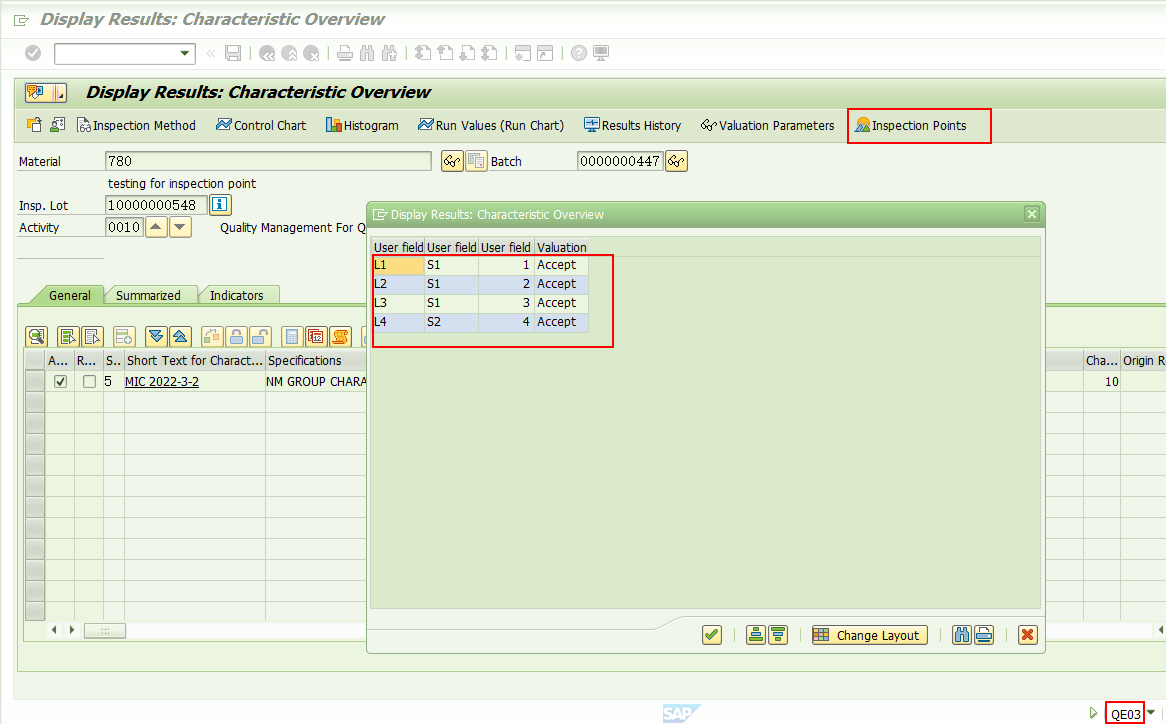This screenshot has width=1166, height=724.
Task: Enable the Rejected checkbox for MIC 2022-3-2
Action: (88, 381)
